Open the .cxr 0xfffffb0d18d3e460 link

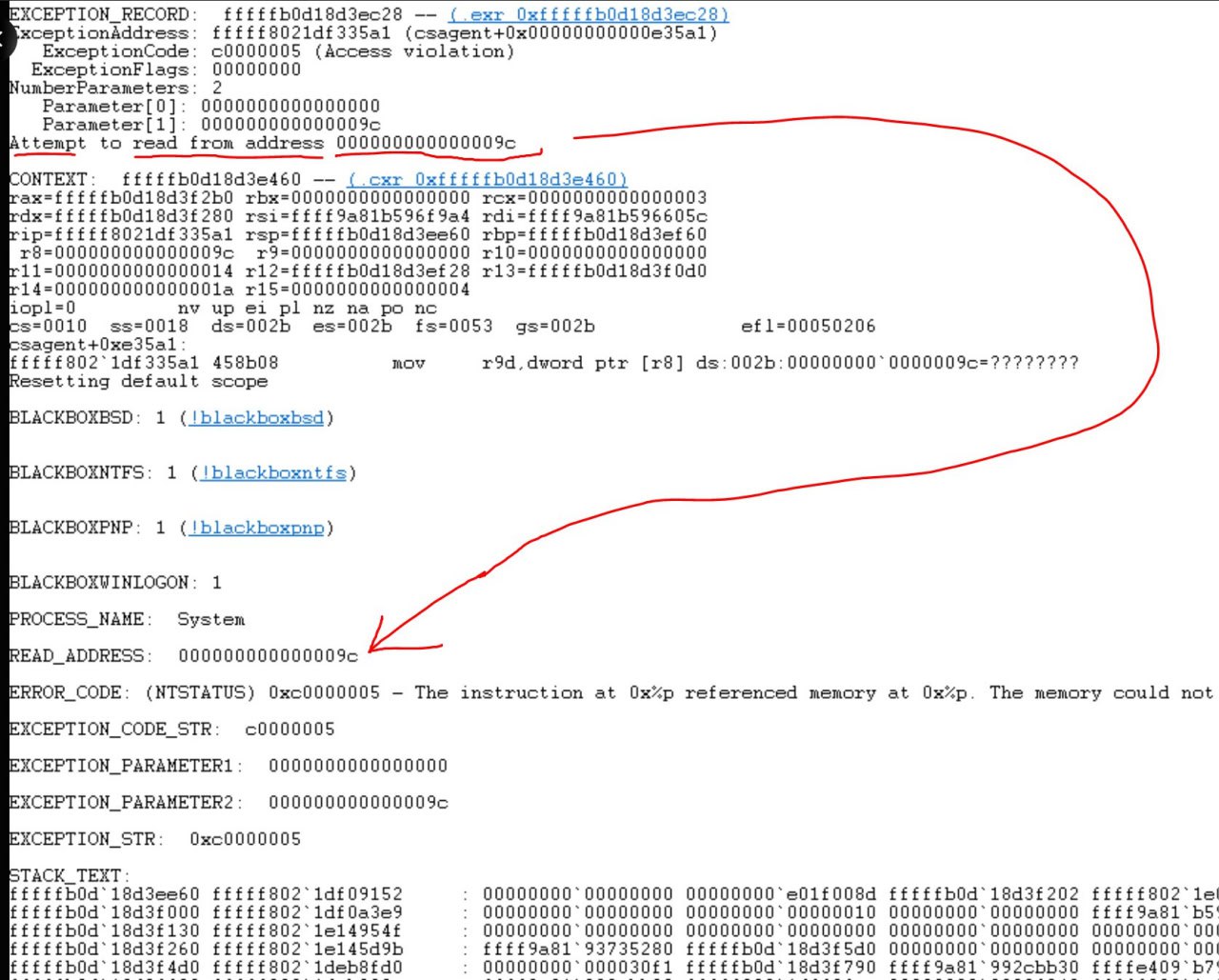tap(488, 179)
